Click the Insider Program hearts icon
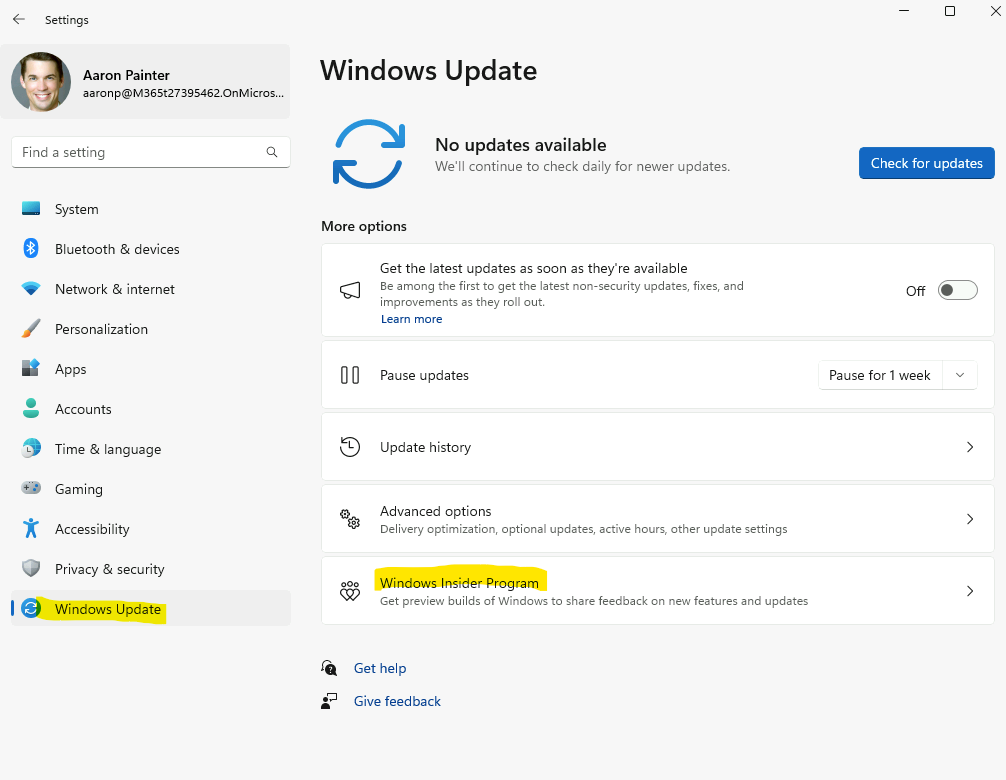The image size is (1006, 780). pos(350,591)
